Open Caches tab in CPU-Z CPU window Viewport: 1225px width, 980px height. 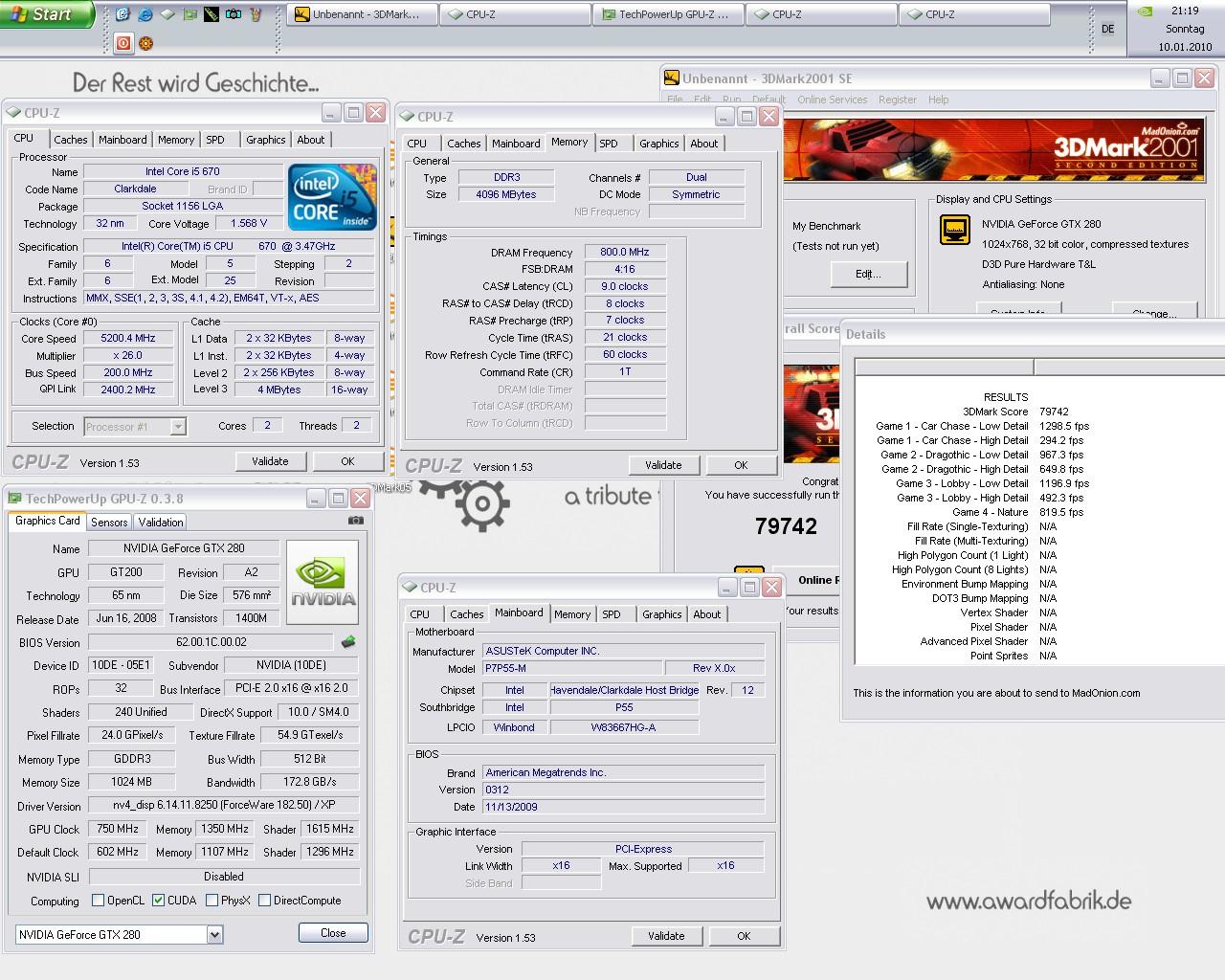coord(70,140)
